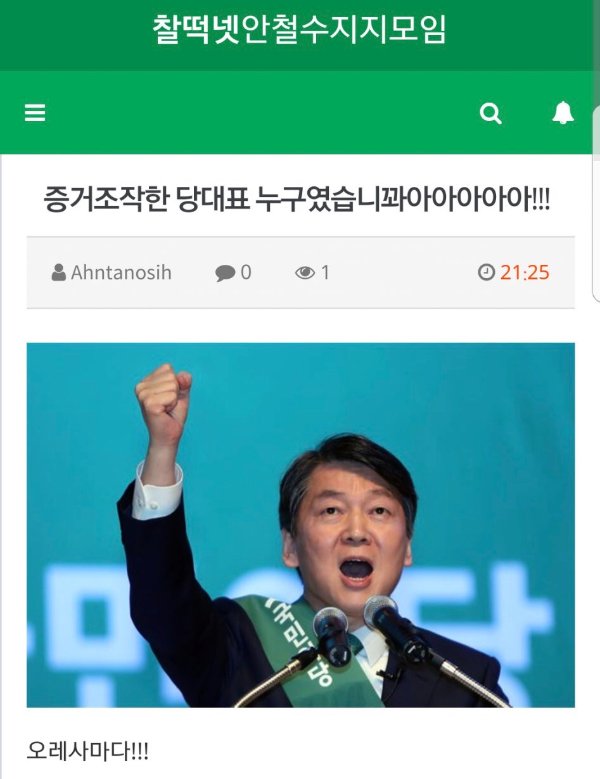This screenshot has height=779, width=600.
Task: Click the comment count 0
Action: (x=246, y=272)
